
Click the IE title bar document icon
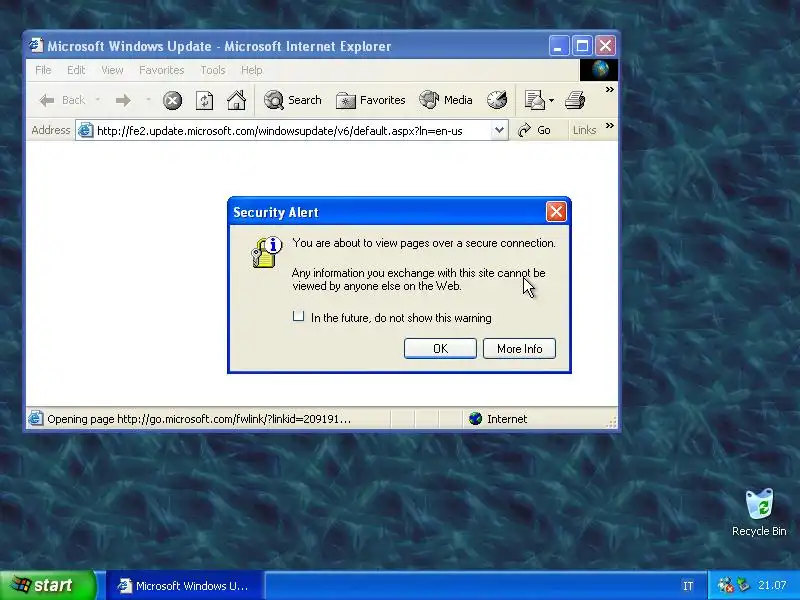(36, 45)
